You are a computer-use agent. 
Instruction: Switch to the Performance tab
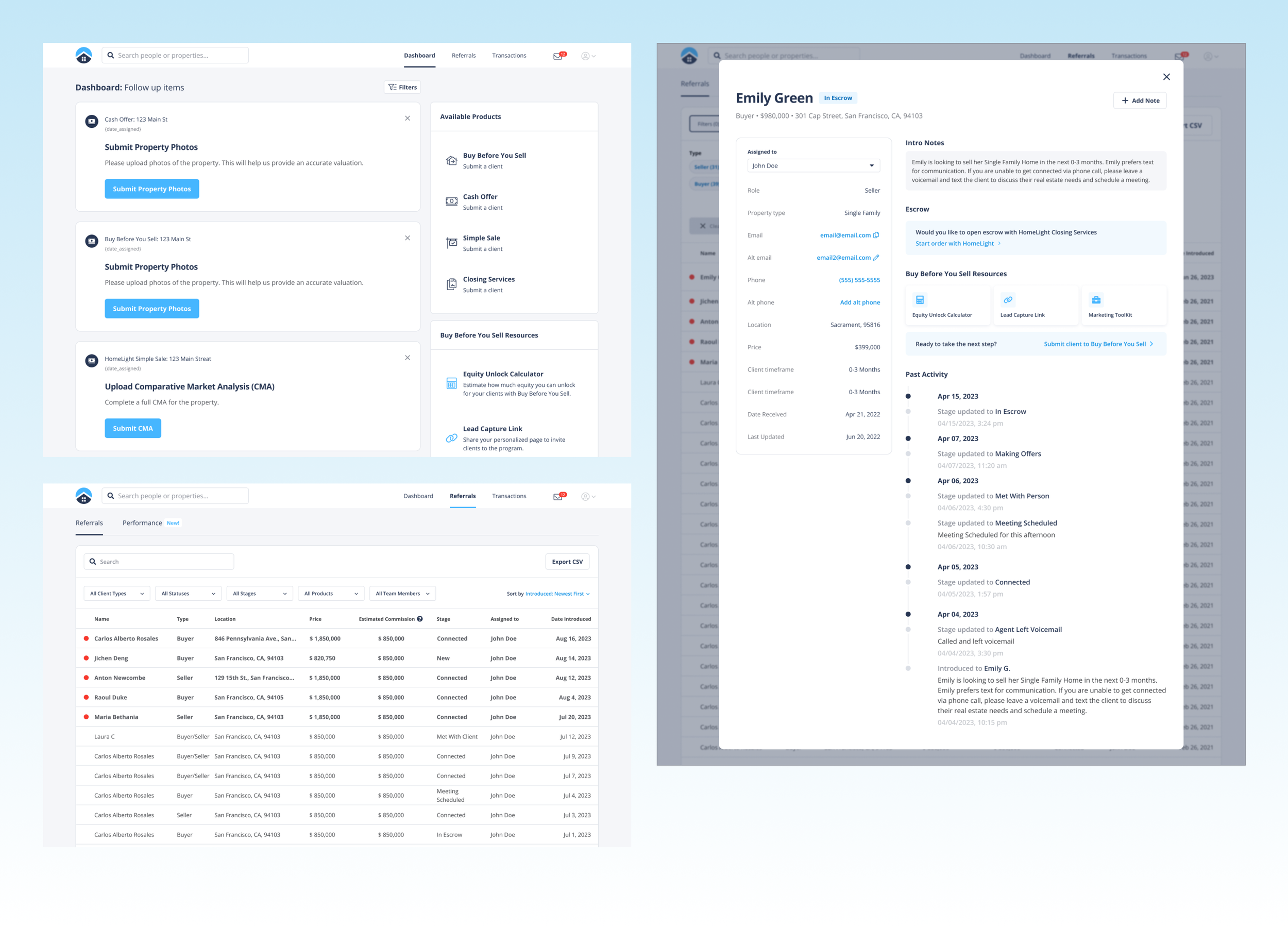pyautogui.click(x=143, y=523)
